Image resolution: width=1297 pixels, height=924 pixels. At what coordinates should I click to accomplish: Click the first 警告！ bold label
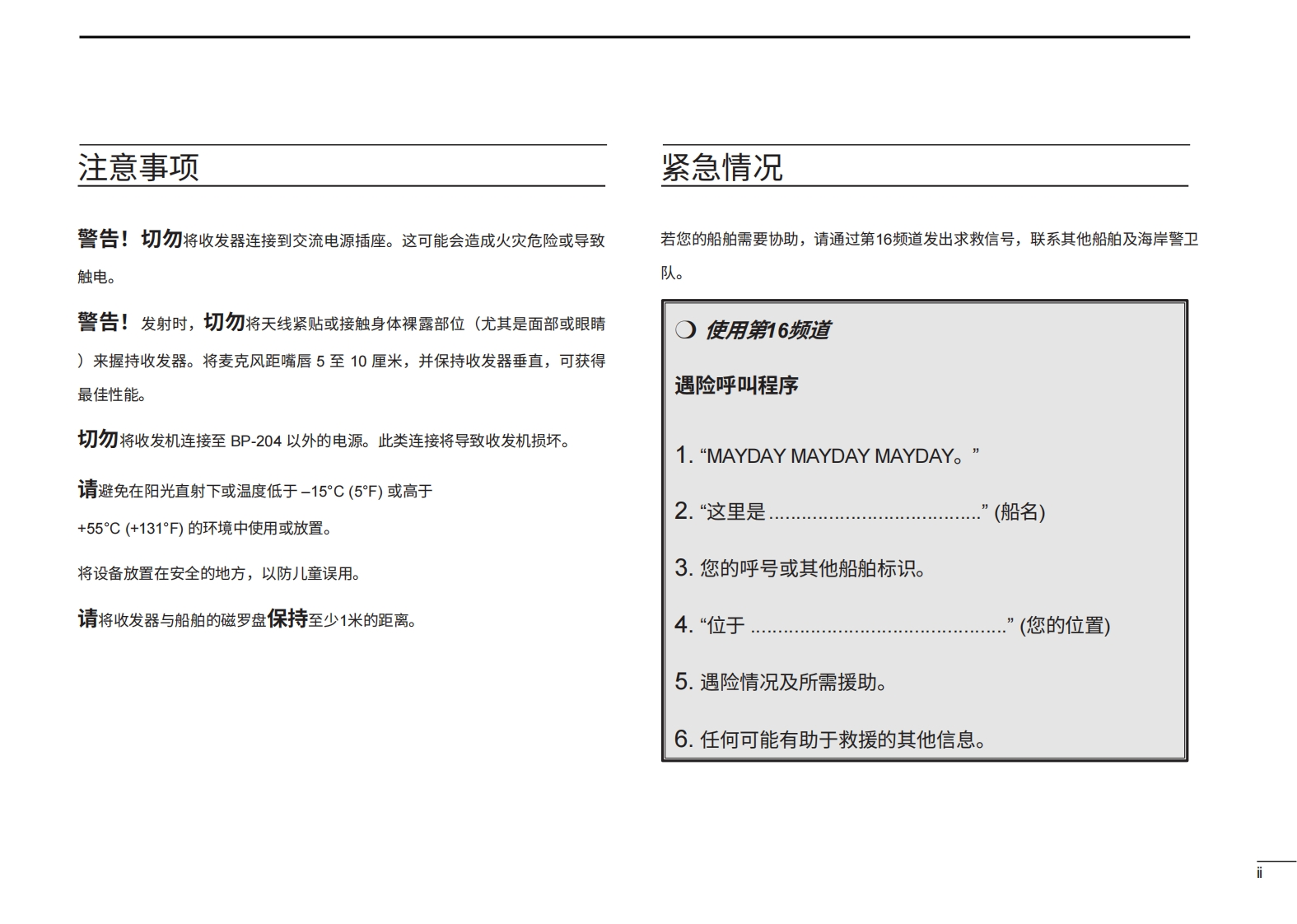103,240
